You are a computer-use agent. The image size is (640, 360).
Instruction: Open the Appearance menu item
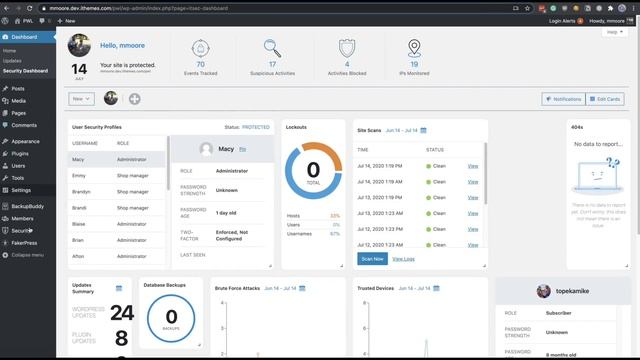pos(25,141)
